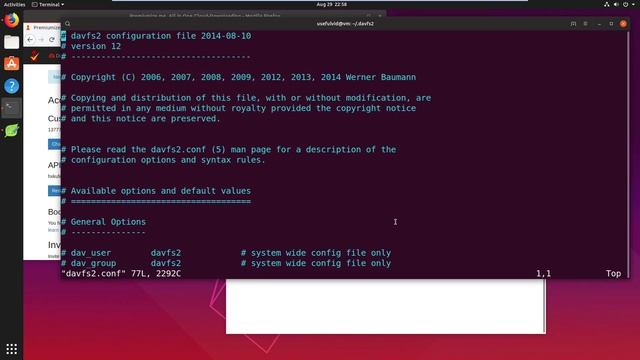This screenshot has width=640, height=360.
Task: Maximize the terminal window
Action: click(611, 24)
